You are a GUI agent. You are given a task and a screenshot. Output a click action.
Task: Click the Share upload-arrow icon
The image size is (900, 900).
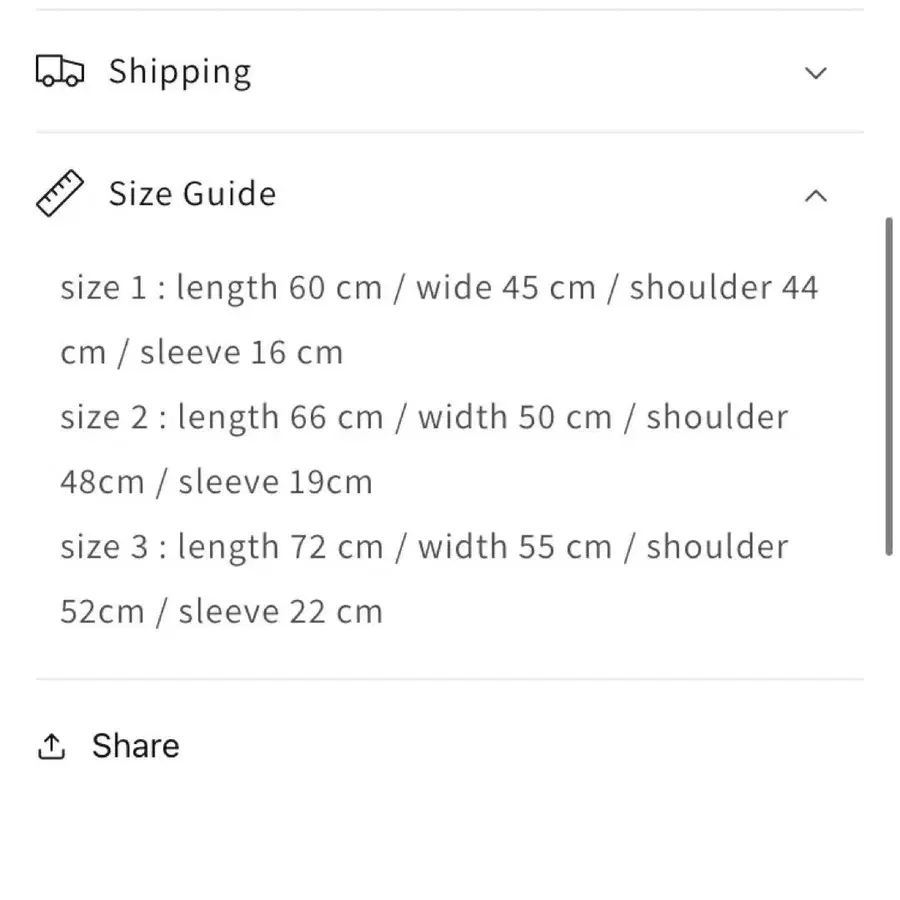[52, 746]
